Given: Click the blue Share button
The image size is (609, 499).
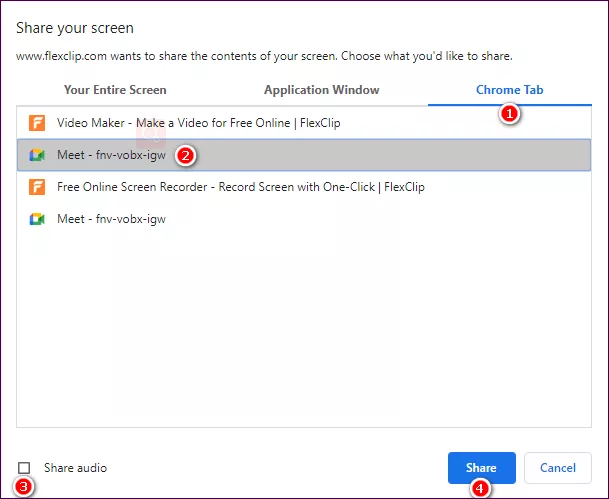Looking at the screenshot, I should tap(482, 468).
